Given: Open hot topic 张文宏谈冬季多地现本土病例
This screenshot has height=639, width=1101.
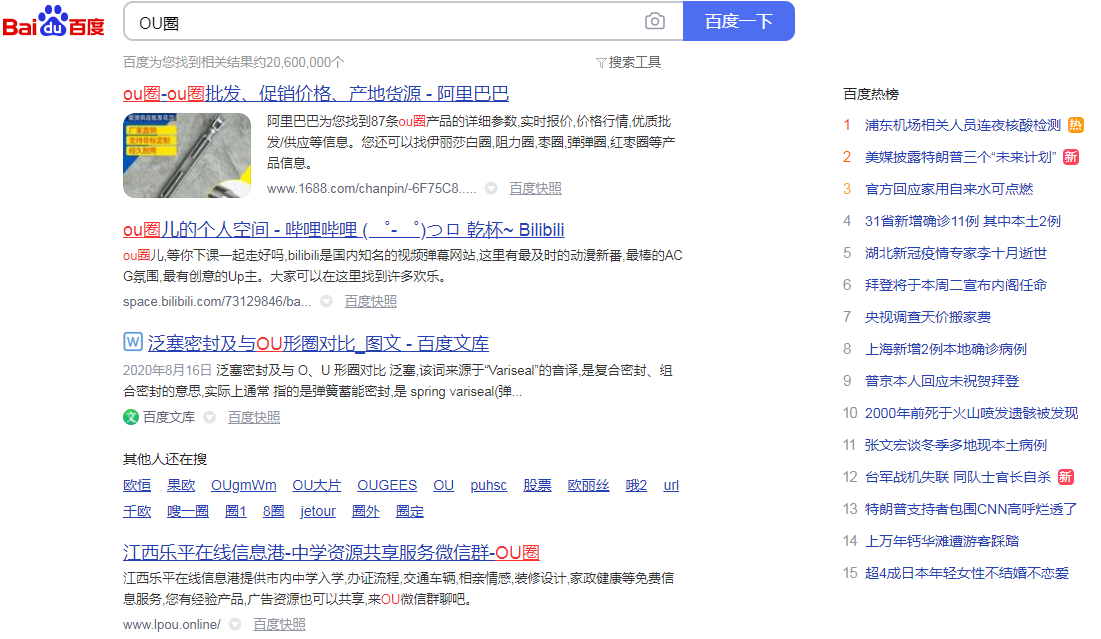Looking at the screenshot, I should pos(956,445).
